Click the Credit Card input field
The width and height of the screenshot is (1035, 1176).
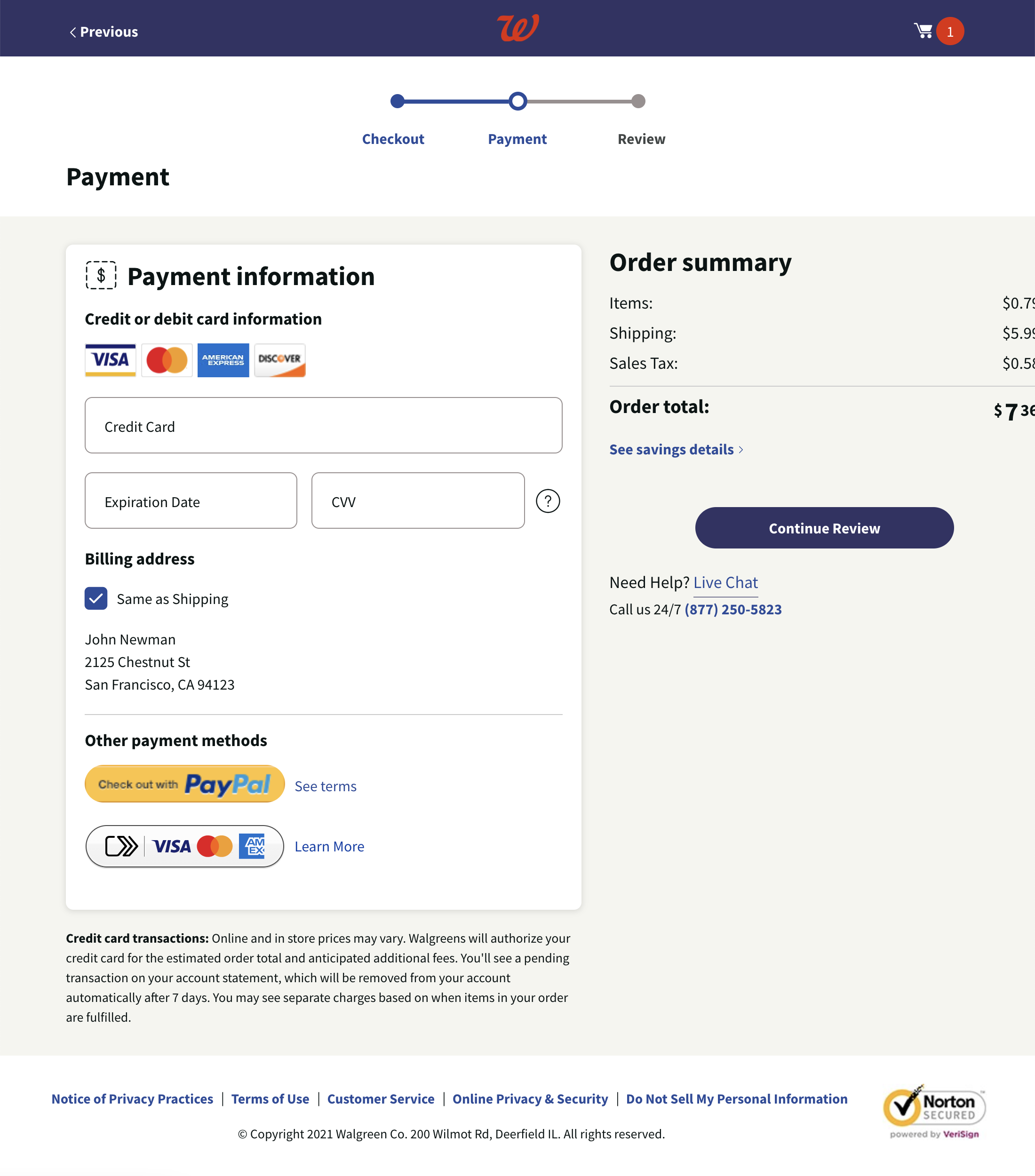(323, 426)
